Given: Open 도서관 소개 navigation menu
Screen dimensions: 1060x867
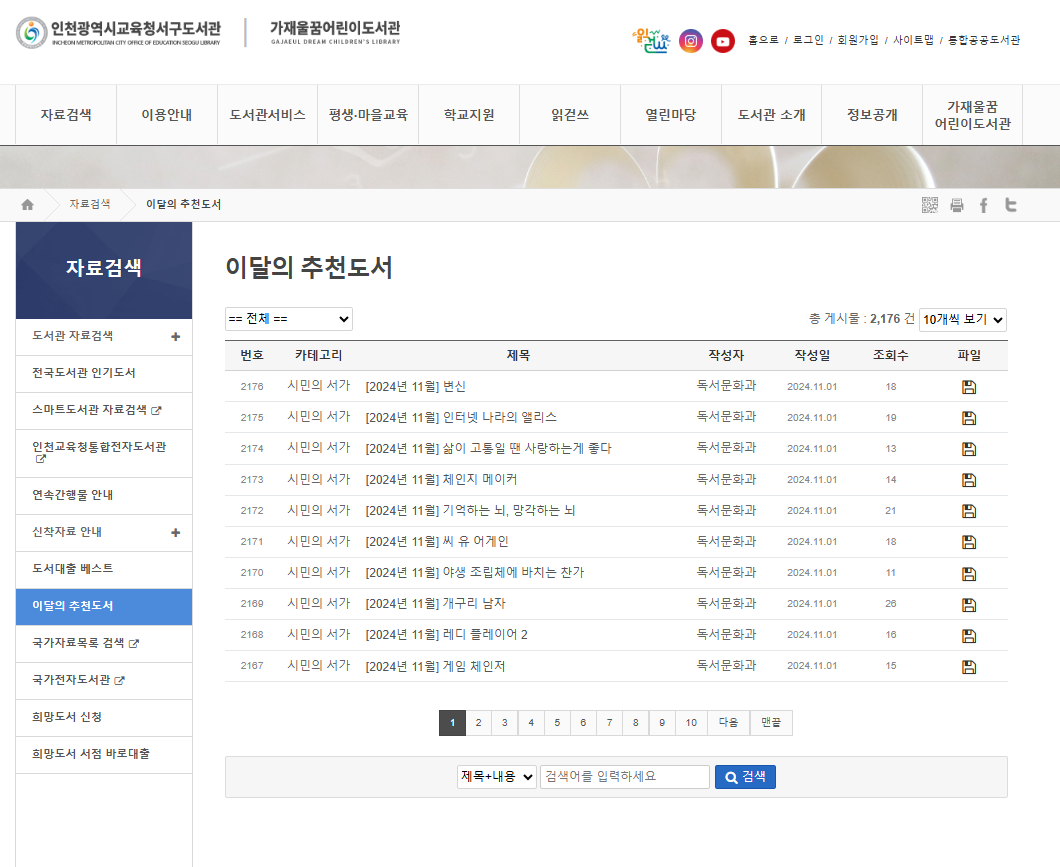Looking at the screenshot, I should (x=771, y=115).
